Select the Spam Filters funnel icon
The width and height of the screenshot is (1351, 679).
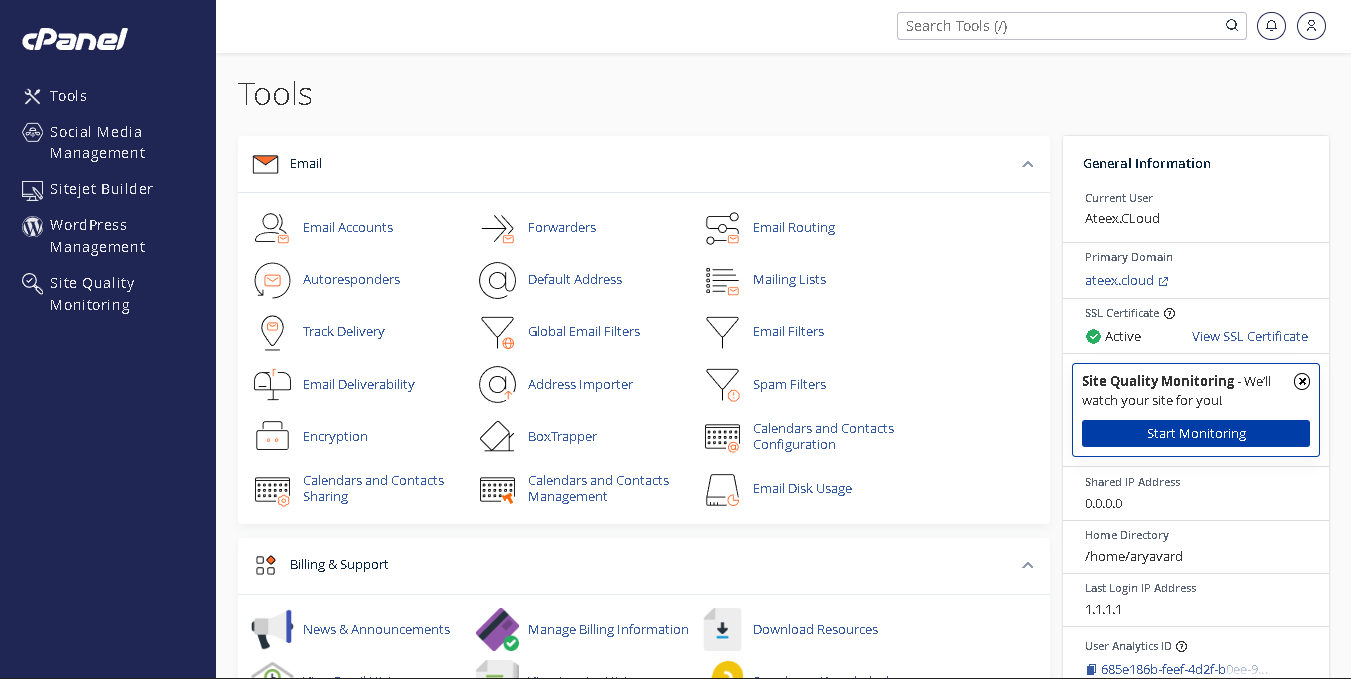722,385
